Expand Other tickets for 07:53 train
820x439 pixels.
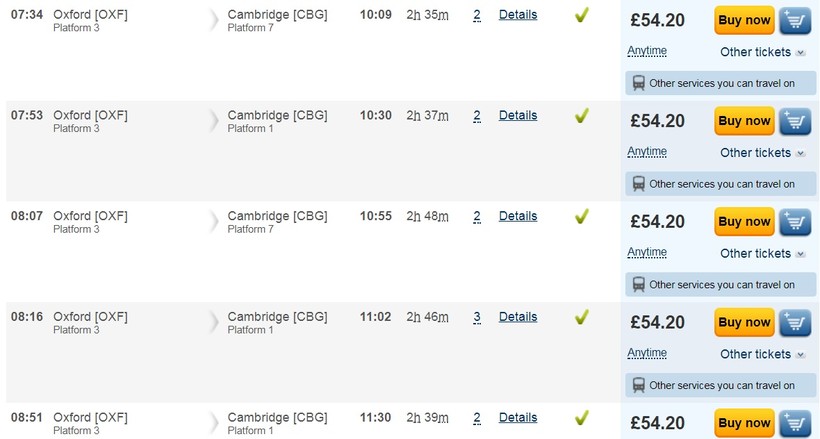click(x=762, y=153)
